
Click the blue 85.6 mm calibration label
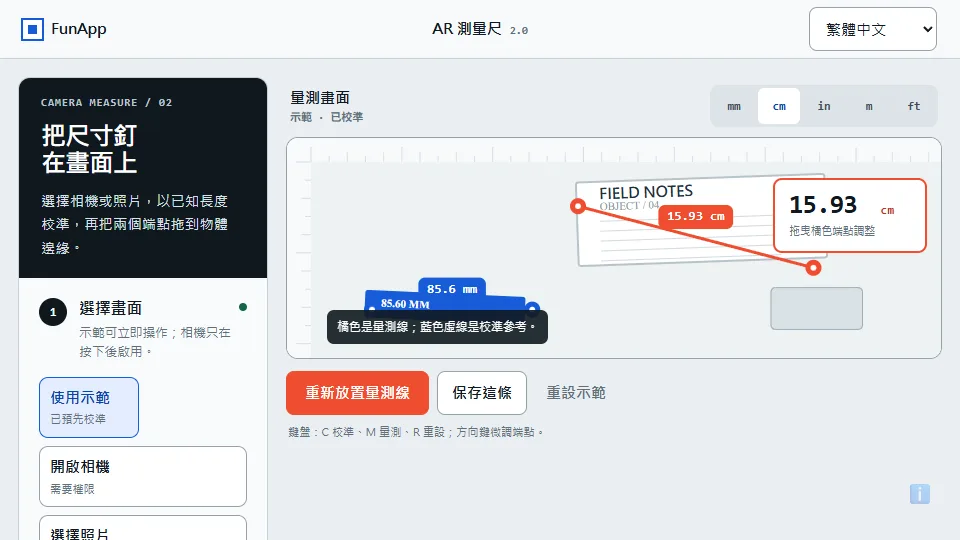click(452, 289)
